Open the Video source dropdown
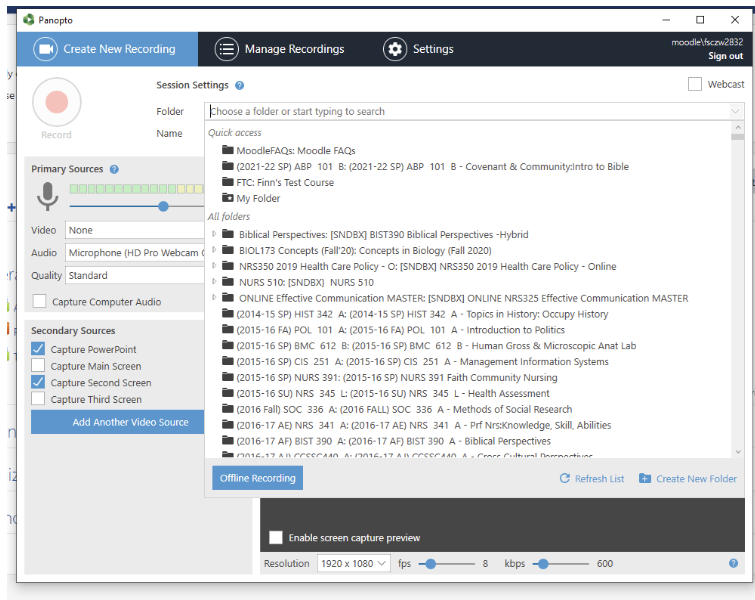The width and height of the screenshot is (755, 600). 134,231
